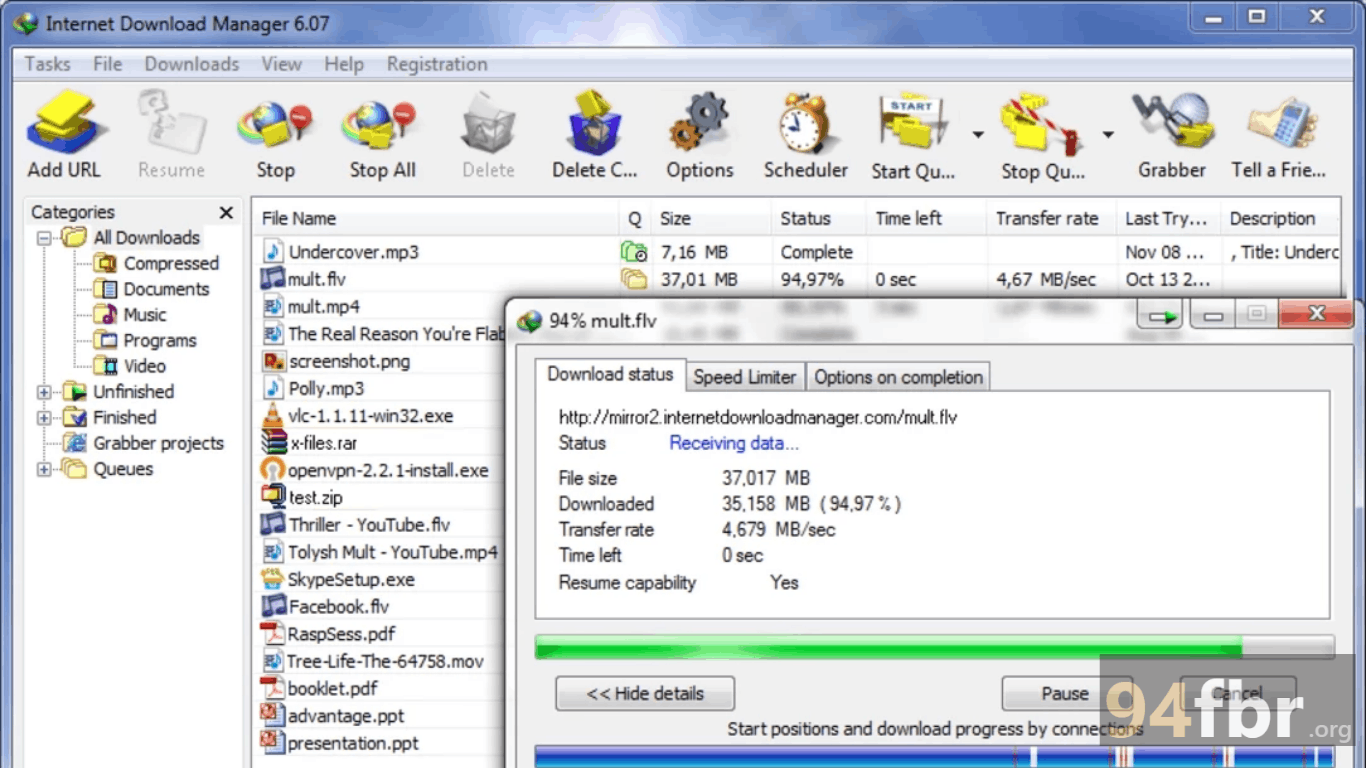Switch to the Speed Limiter tab

click(x=745, y=377)
